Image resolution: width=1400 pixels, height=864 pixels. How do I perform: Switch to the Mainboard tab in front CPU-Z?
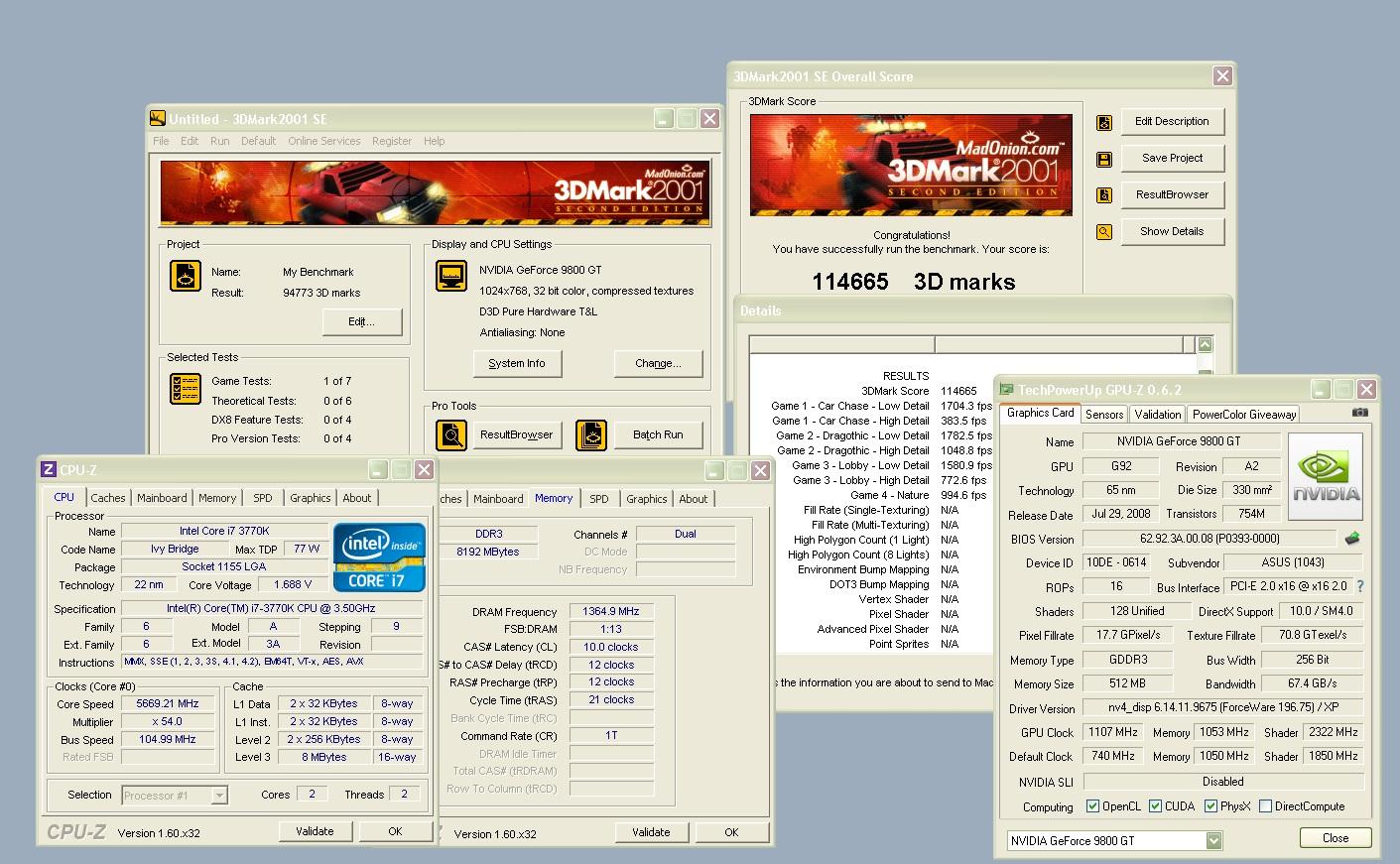162,498
